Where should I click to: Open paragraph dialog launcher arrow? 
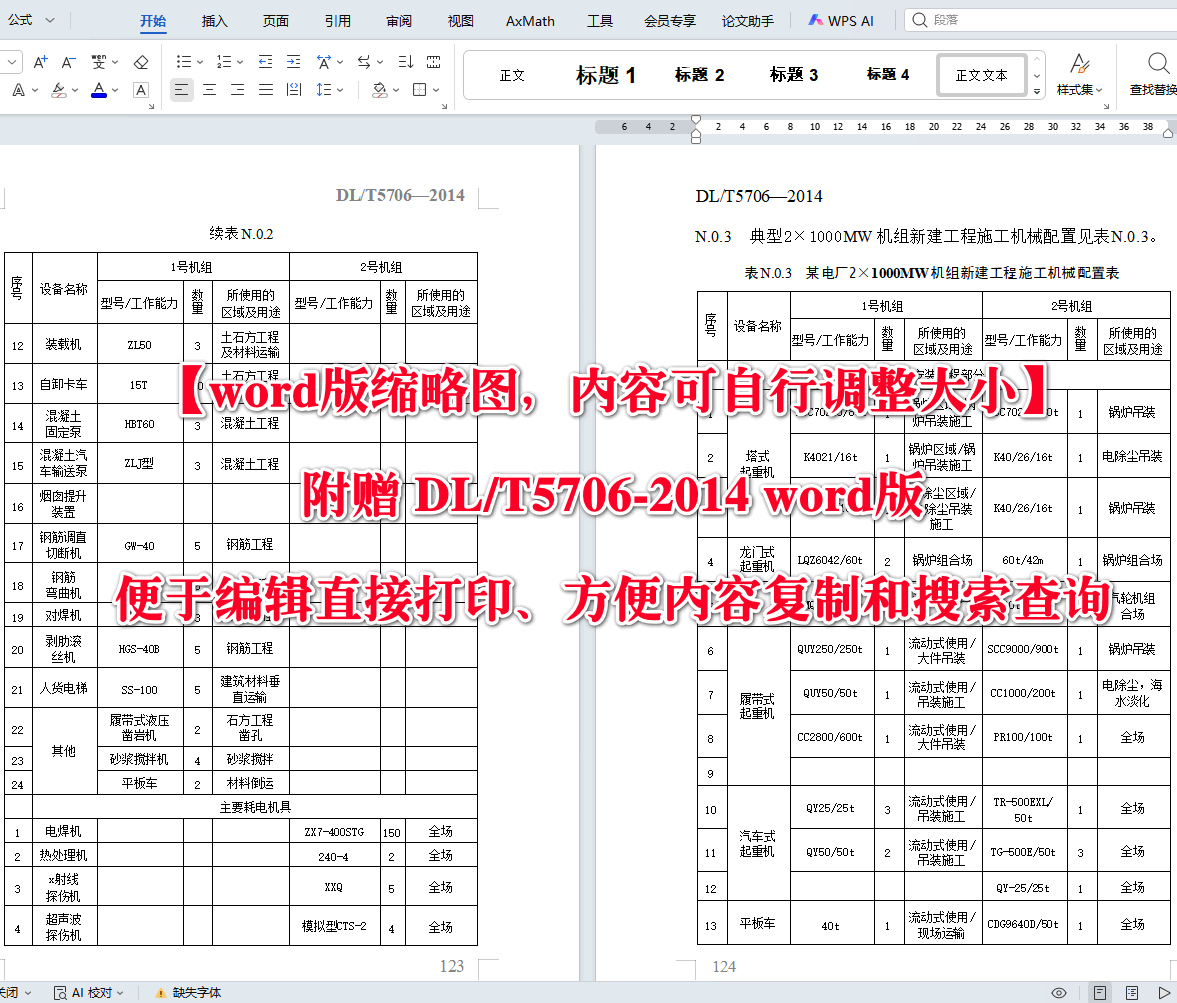tap(444, 107)
